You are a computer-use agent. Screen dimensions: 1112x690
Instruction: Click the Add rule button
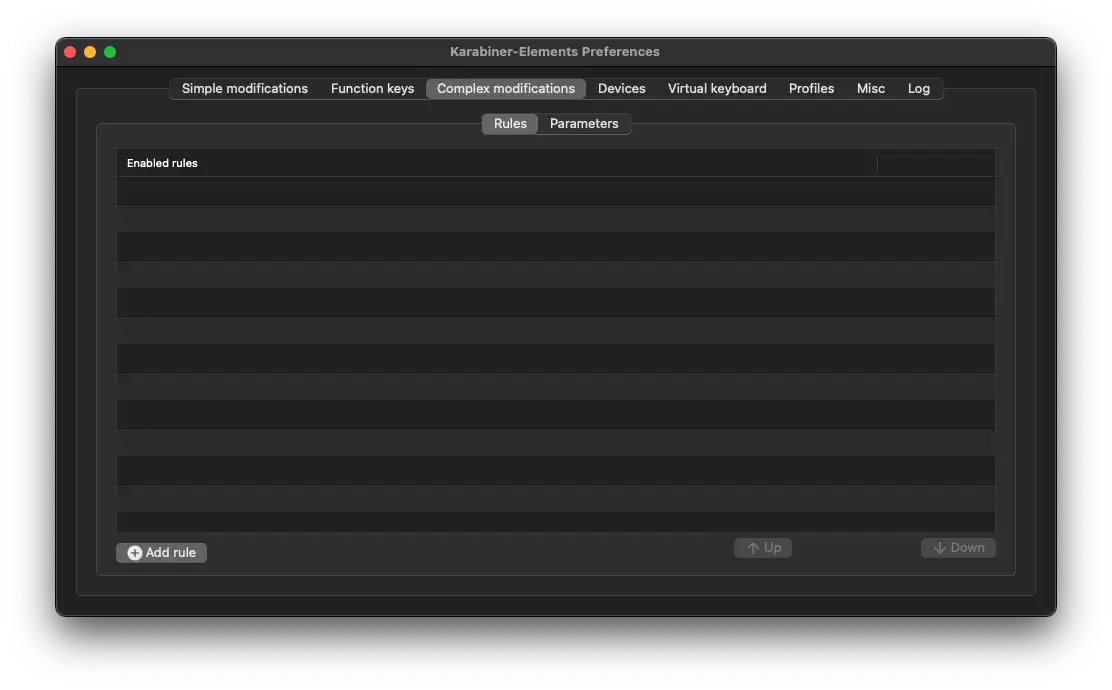162,552
